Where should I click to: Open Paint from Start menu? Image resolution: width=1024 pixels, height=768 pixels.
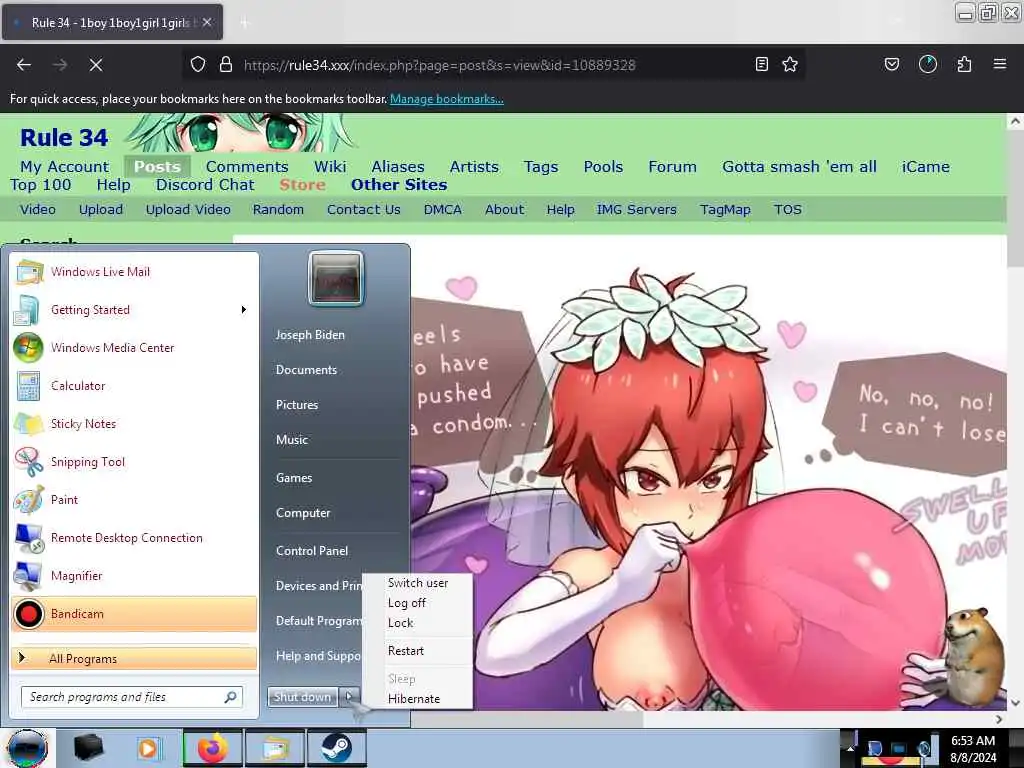tap(134, 500)
